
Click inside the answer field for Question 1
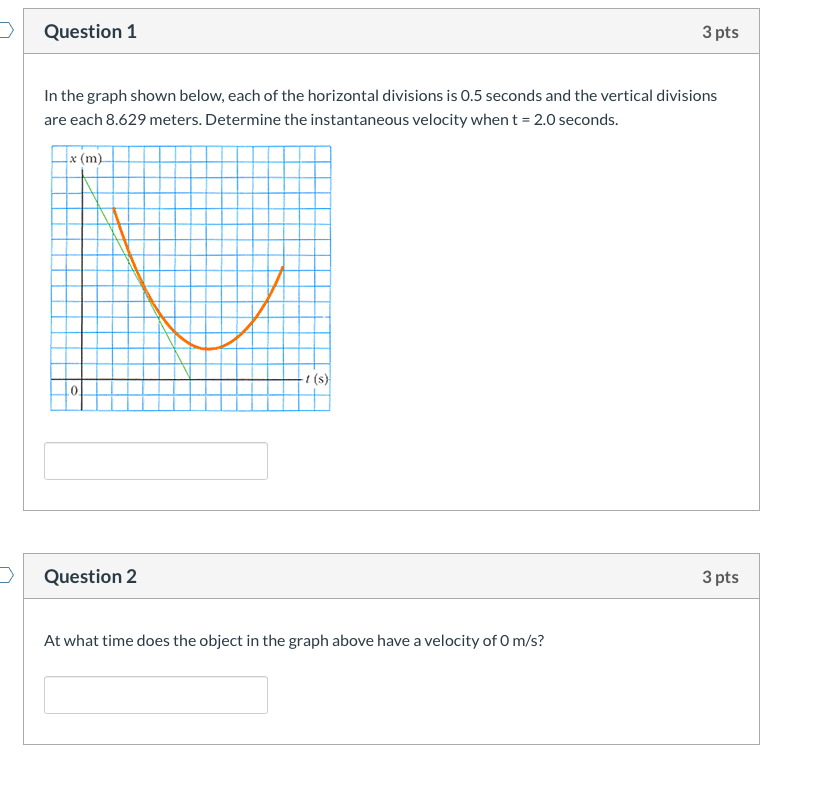(155, 460)
